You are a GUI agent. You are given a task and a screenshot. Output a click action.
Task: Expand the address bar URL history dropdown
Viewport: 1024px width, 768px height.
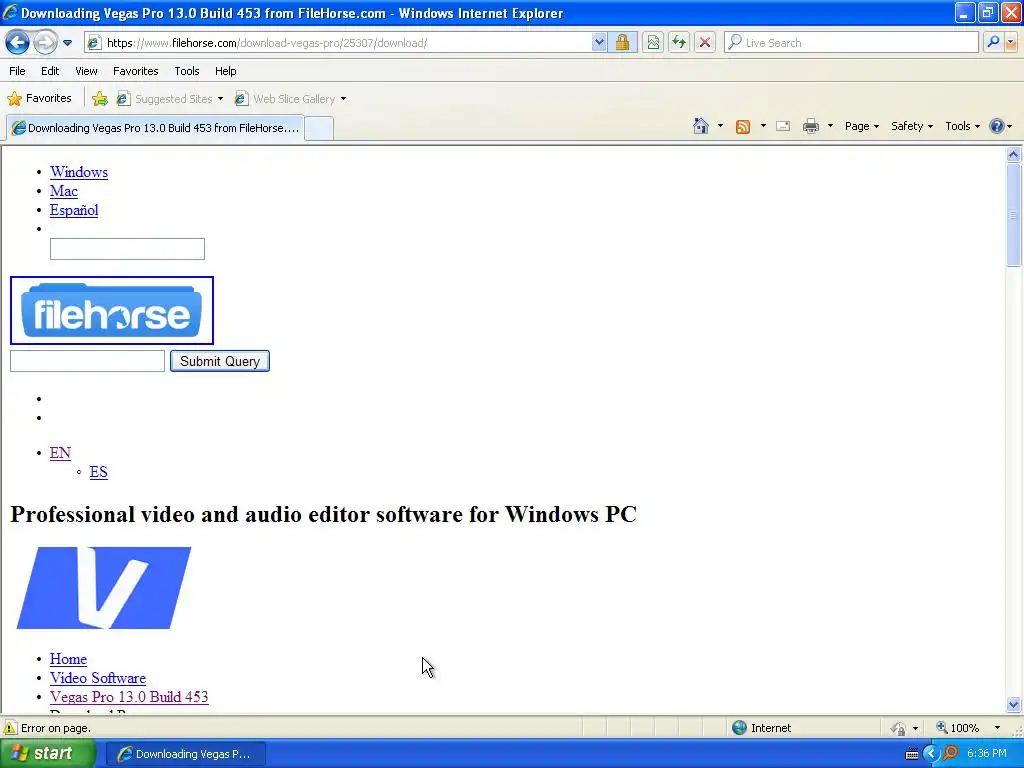pos(599,43)
